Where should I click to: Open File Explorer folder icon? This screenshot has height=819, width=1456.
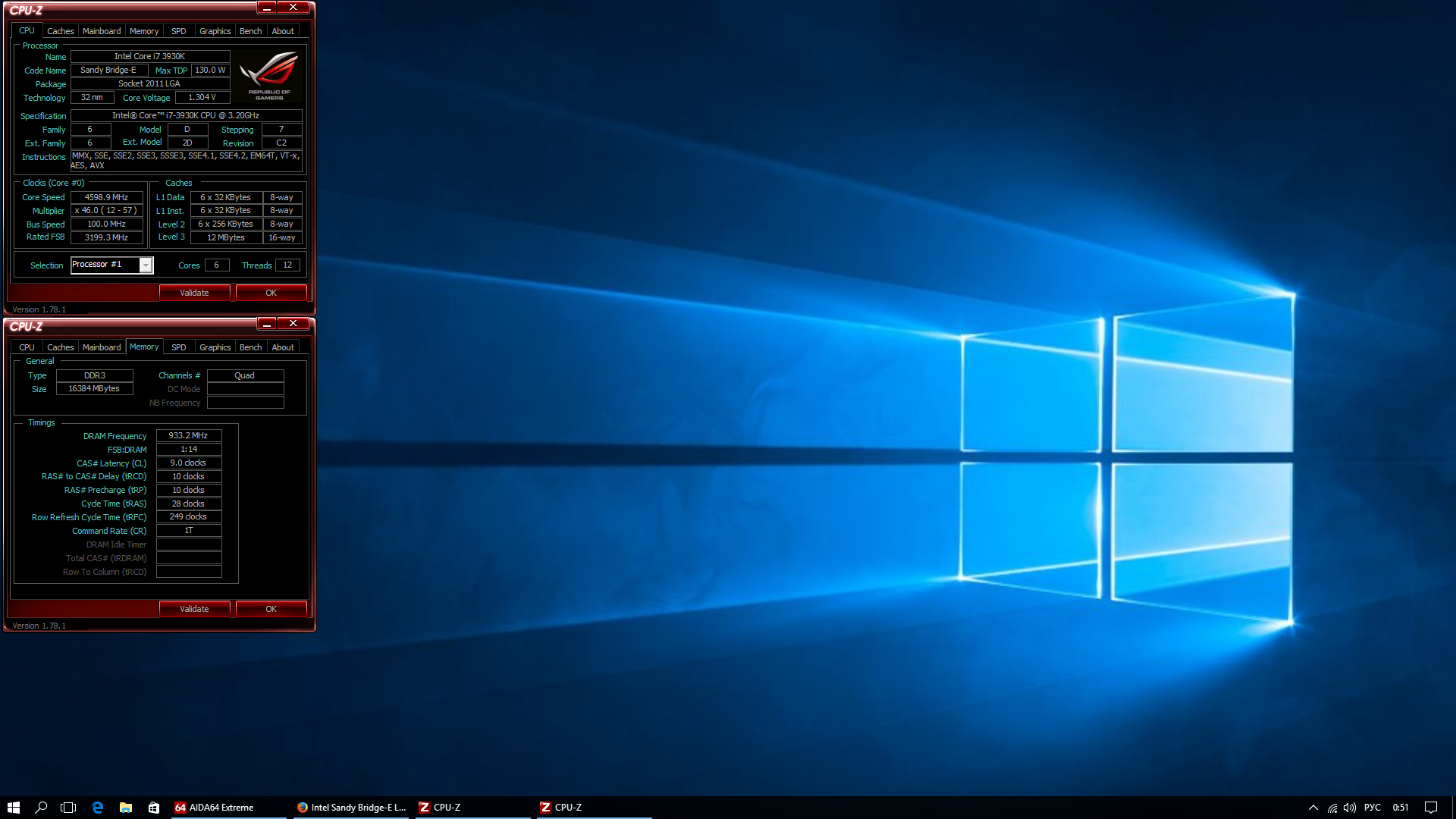[126, 808]
